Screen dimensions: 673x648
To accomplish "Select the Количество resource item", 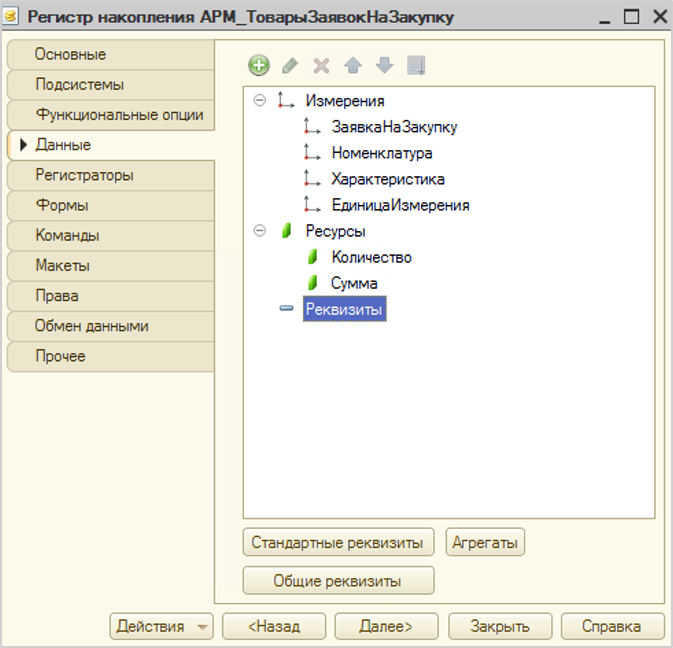I will 371,257.
